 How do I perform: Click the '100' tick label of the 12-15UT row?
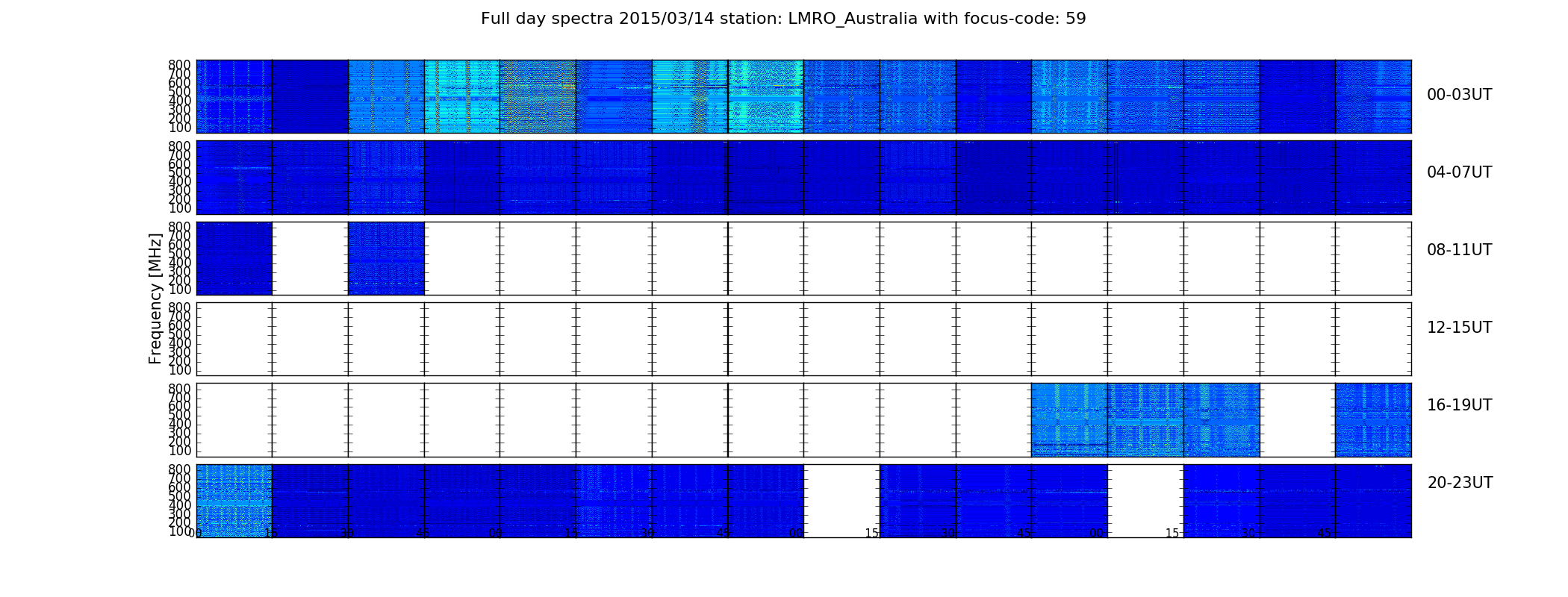tap(180, 370)
